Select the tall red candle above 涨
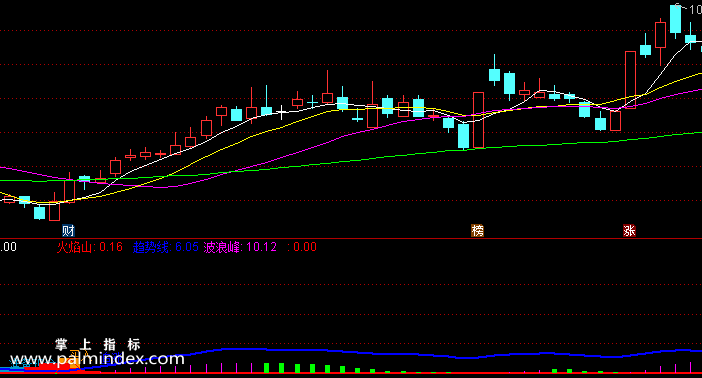 click(x=630, y=80)
